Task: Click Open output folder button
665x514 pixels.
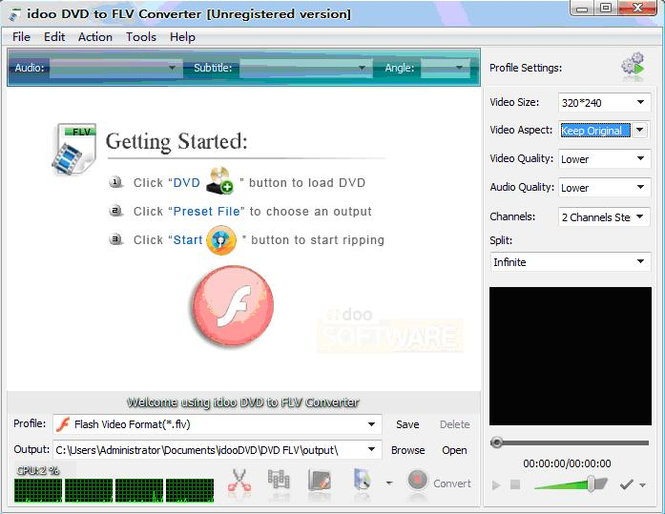Action: pyautogui.click(x=454, y=450)
